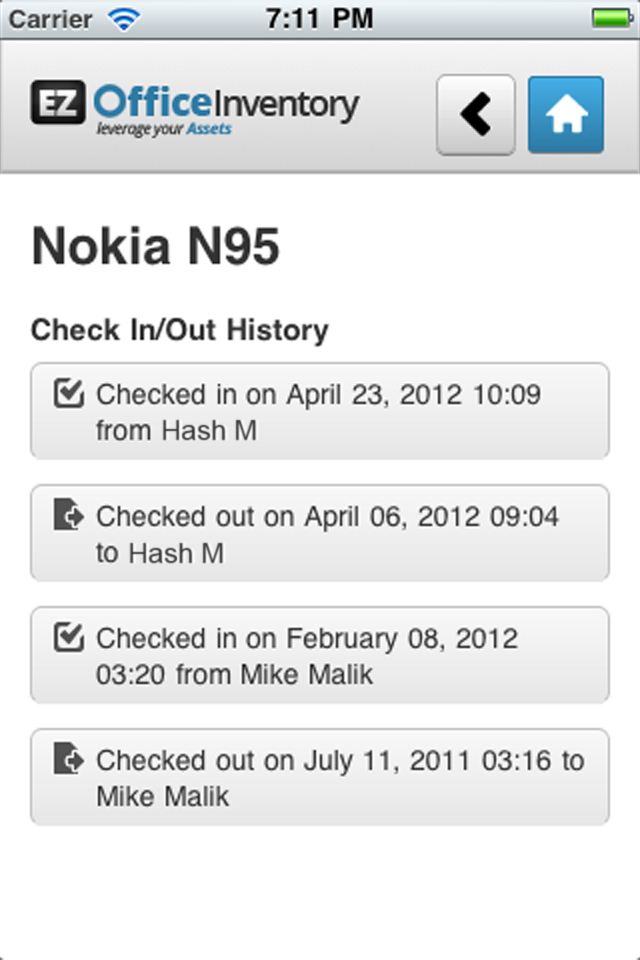Click the empty area below the history list
Image resolution: width=640 pixels, height=960 pixels.
click(x=320, y=890)
